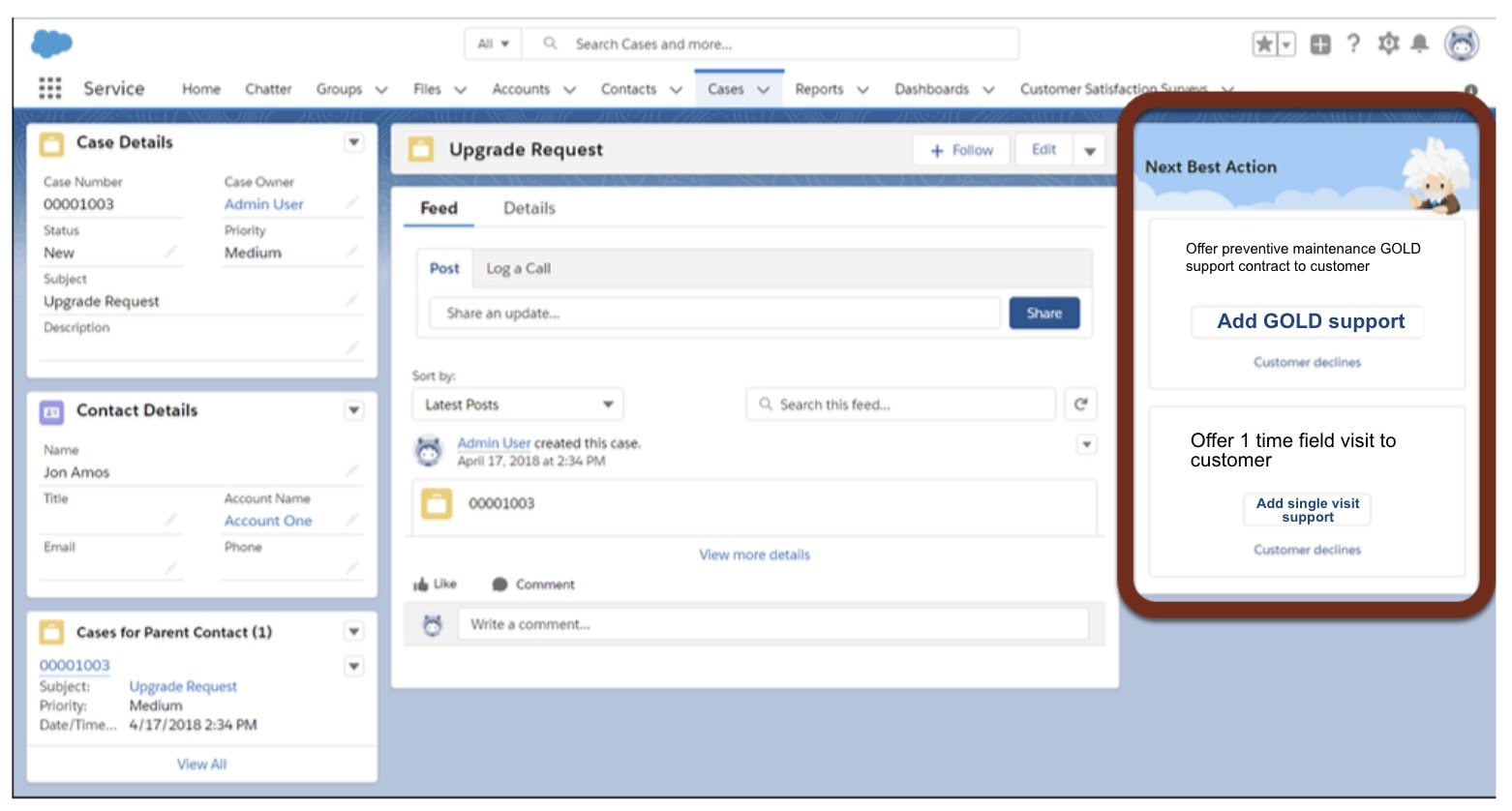This screenshot has width=1512, height=811.
Task: Click the Share an update field
Action: (714, 314)
